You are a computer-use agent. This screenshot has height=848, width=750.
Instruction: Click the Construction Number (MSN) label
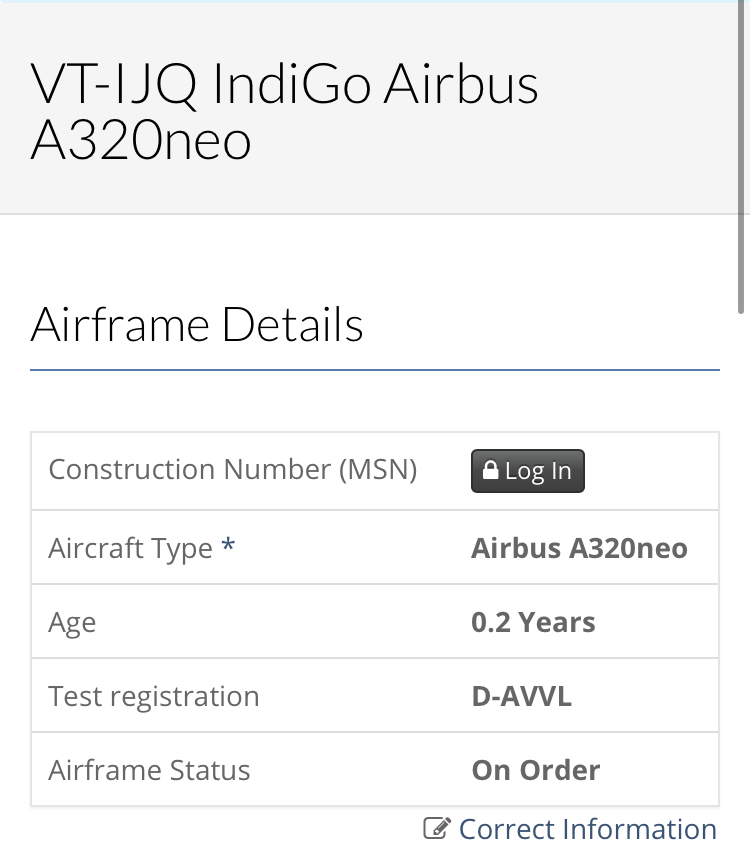pyautogui.click(x=232, y=469)
